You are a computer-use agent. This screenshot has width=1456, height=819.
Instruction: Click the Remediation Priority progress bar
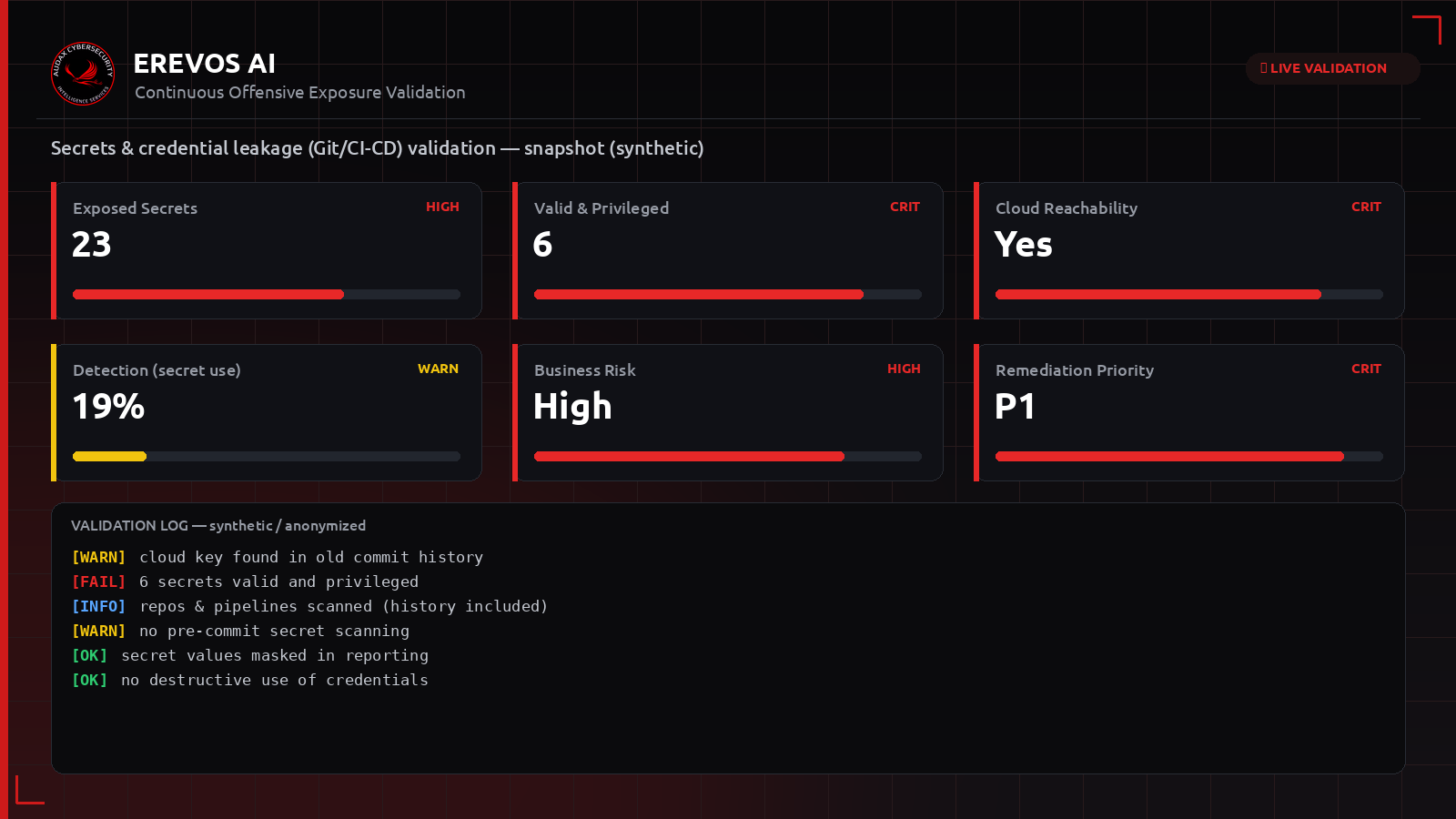[x=1189, y=457]
